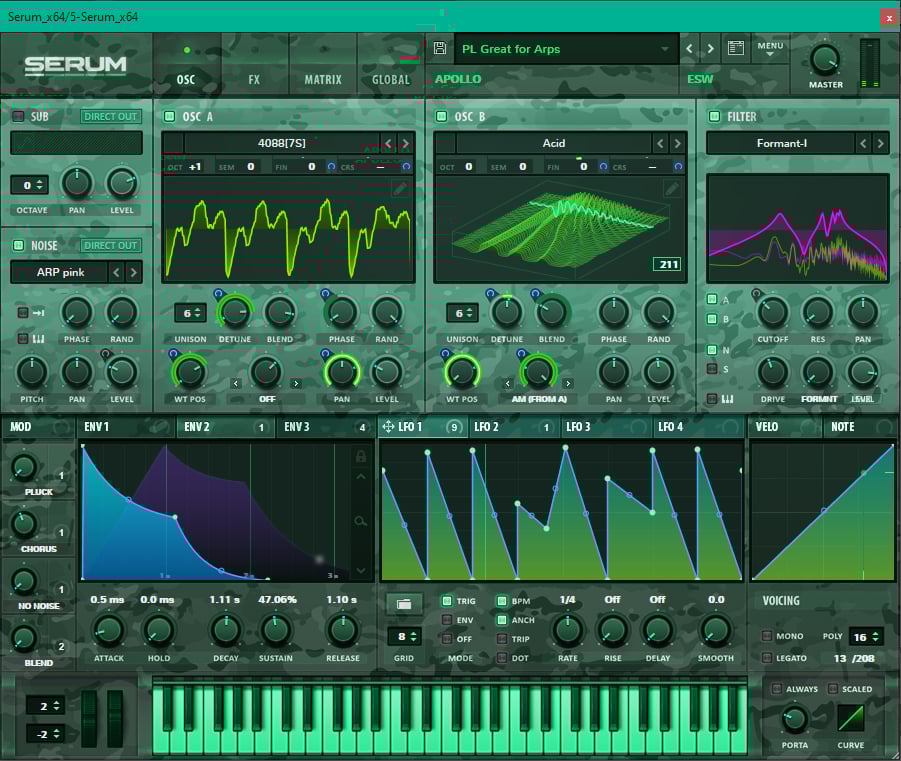Toggle filter routing for noise N
Screen dimensions: 901x761
(712, 349)
